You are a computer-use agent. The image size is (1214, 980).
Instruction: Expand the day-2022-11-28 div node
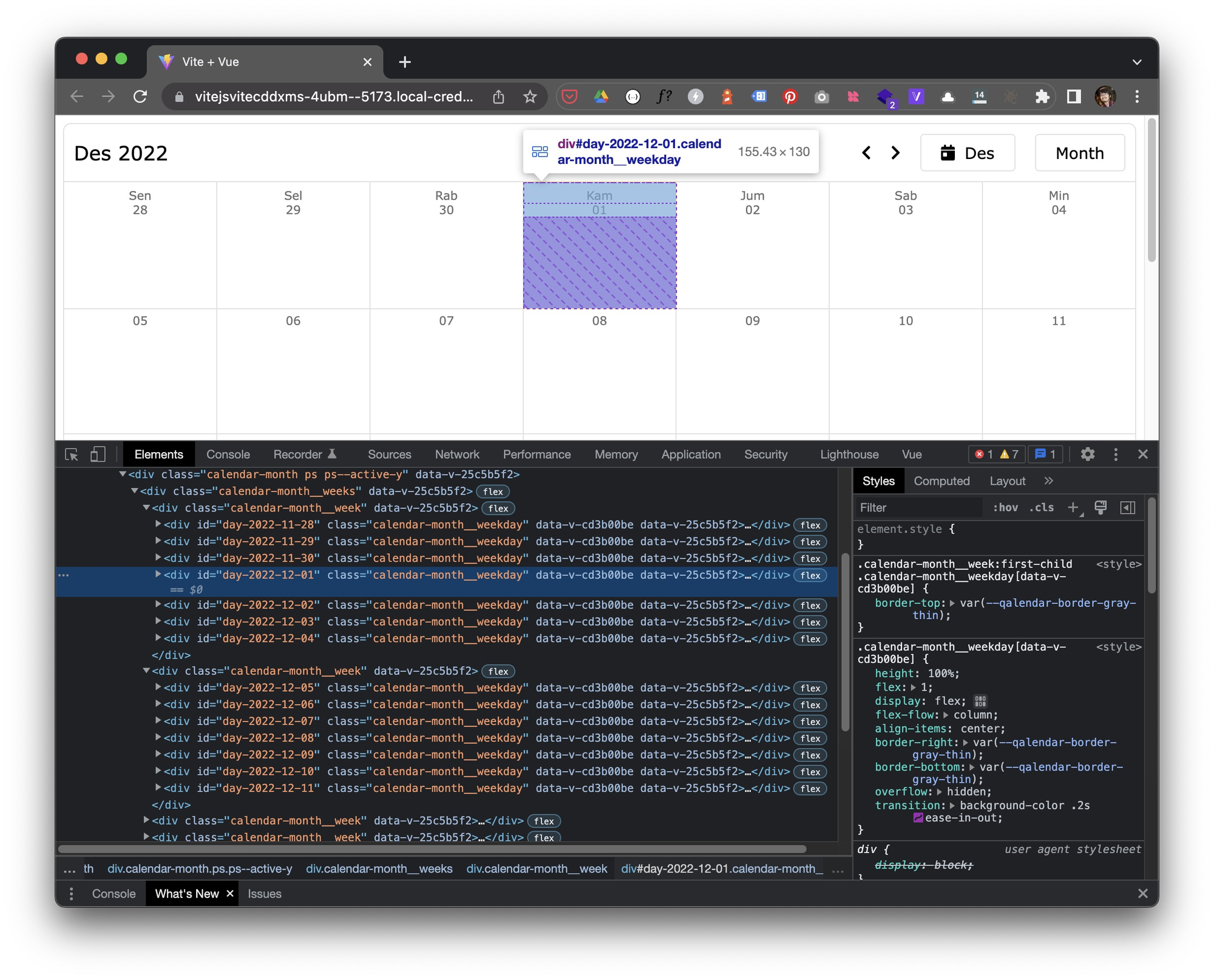tap(158, 524)
